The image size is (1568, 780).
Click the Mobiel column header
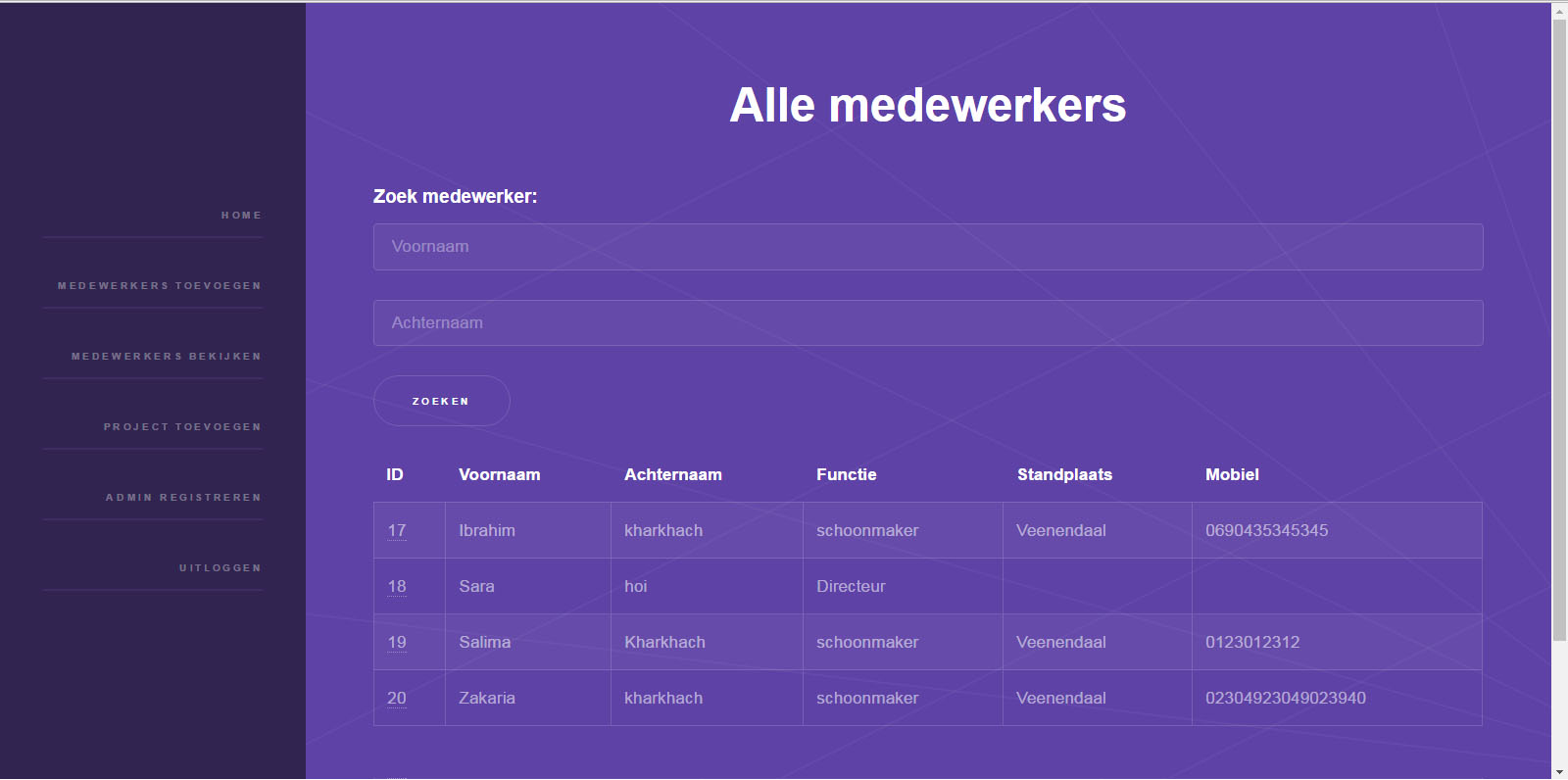pyautogui.click(x=1232, y=475)
